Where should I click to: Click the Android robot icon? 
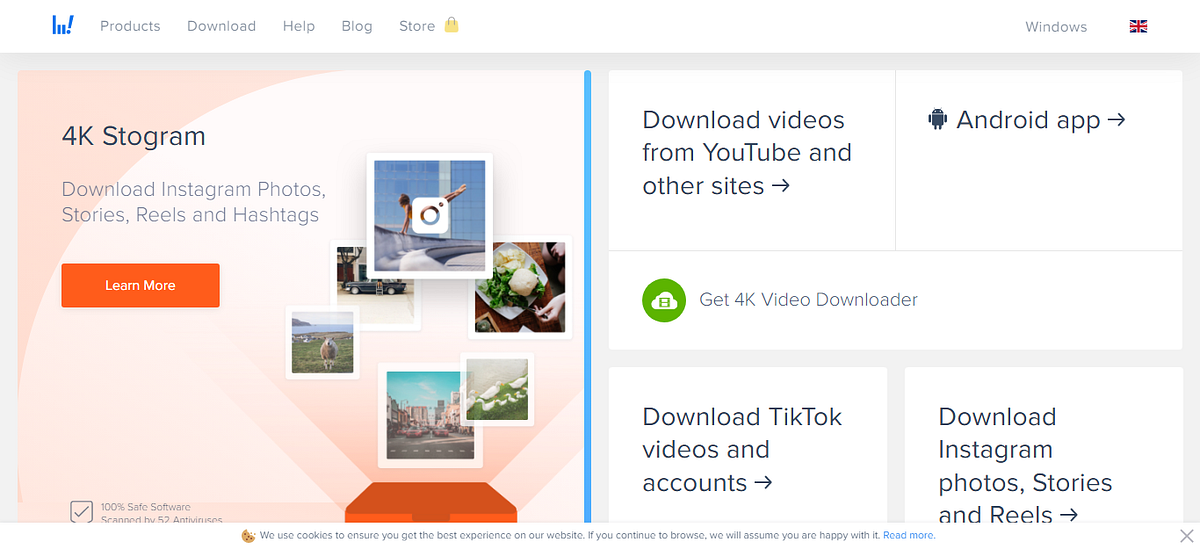pos(937,120)
